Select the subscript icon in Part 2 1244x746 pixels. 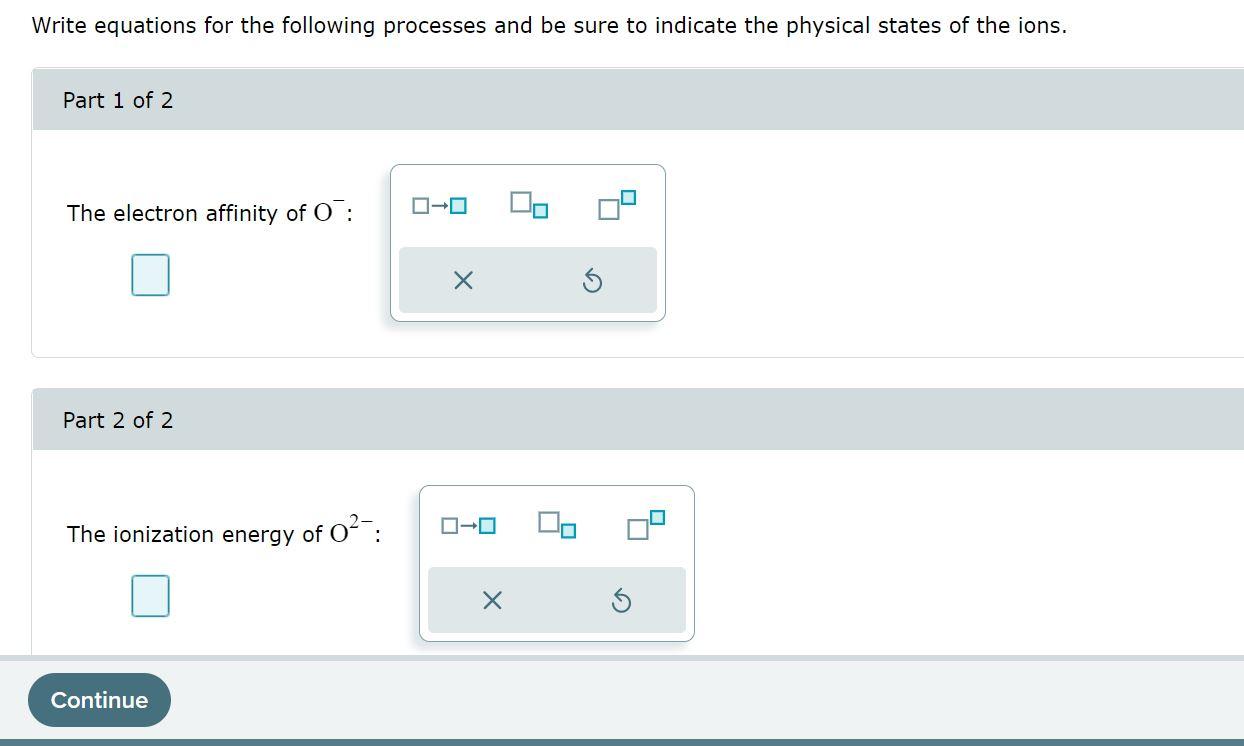click(x=558, y=525)
